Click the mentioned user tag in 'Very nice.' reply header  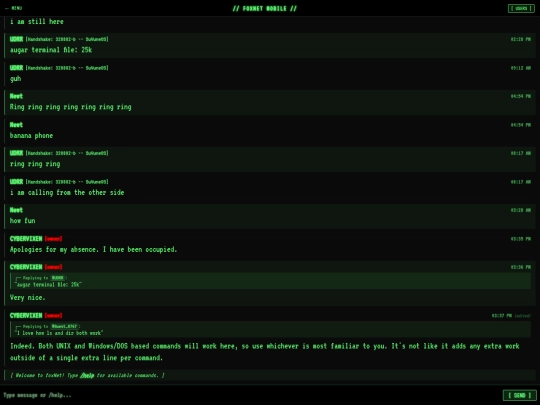pyautogui.click(x=58, y=278)
